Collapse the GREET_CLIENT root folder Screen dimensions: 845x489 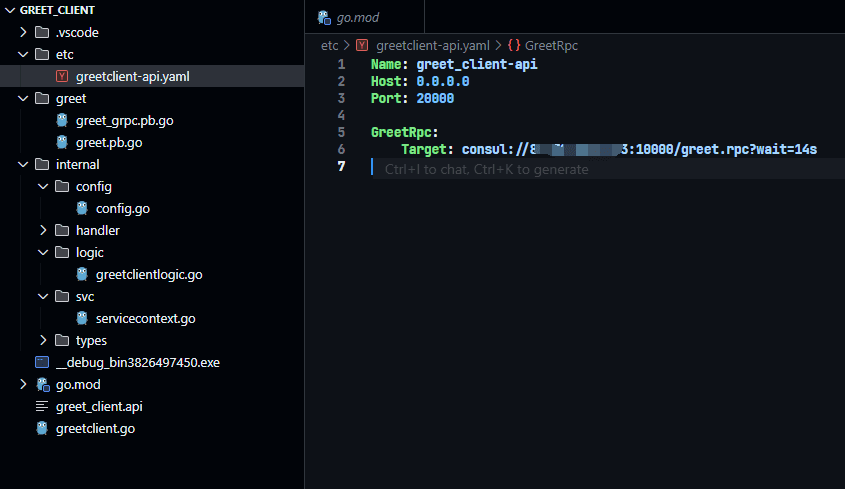9,10
